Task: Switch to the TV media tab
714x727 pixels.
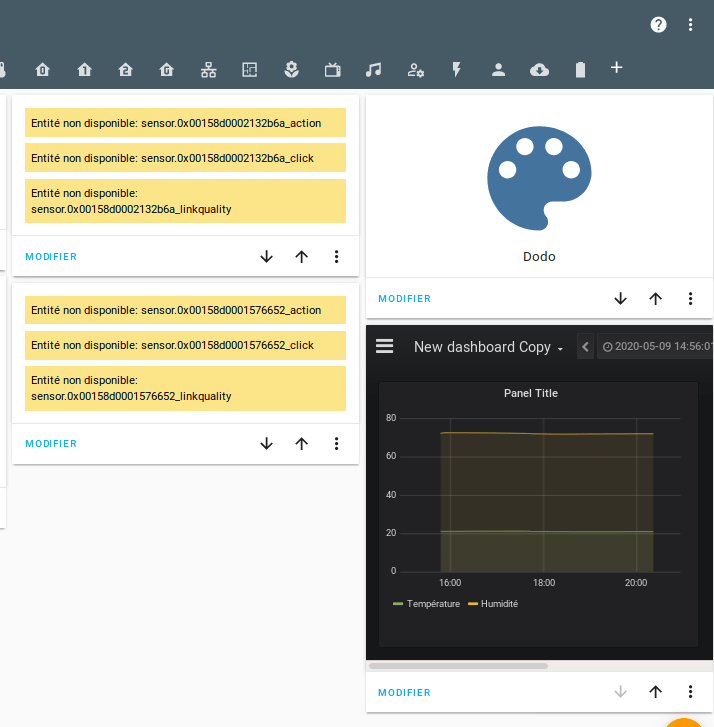Action: click(x=332, y=69)
